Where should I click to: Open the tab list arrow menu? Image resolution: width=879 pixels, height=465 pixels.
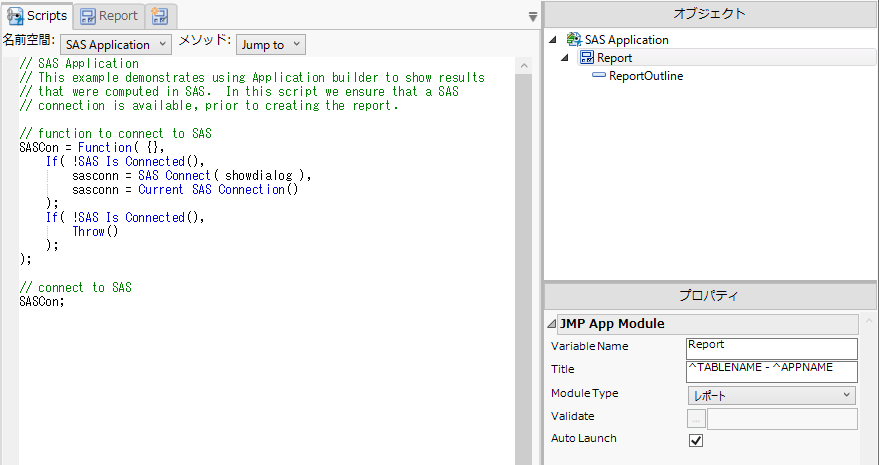pyautogui.click(x=533, y=16)
